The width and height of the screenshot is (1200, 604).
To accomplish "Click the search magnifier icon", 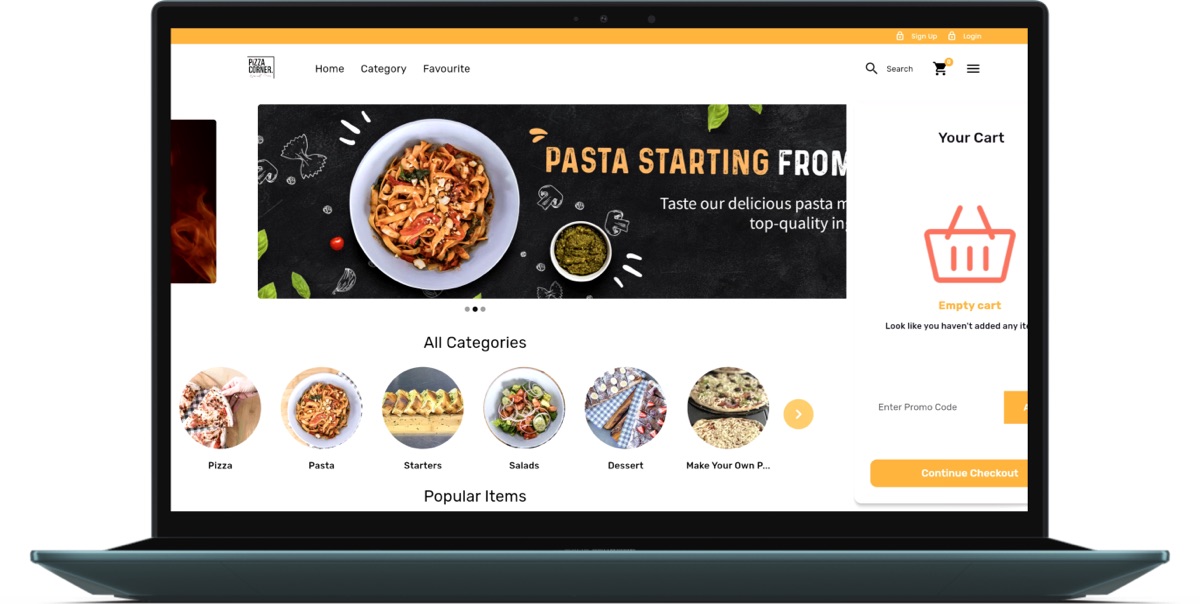I will (x=871, y=69).
